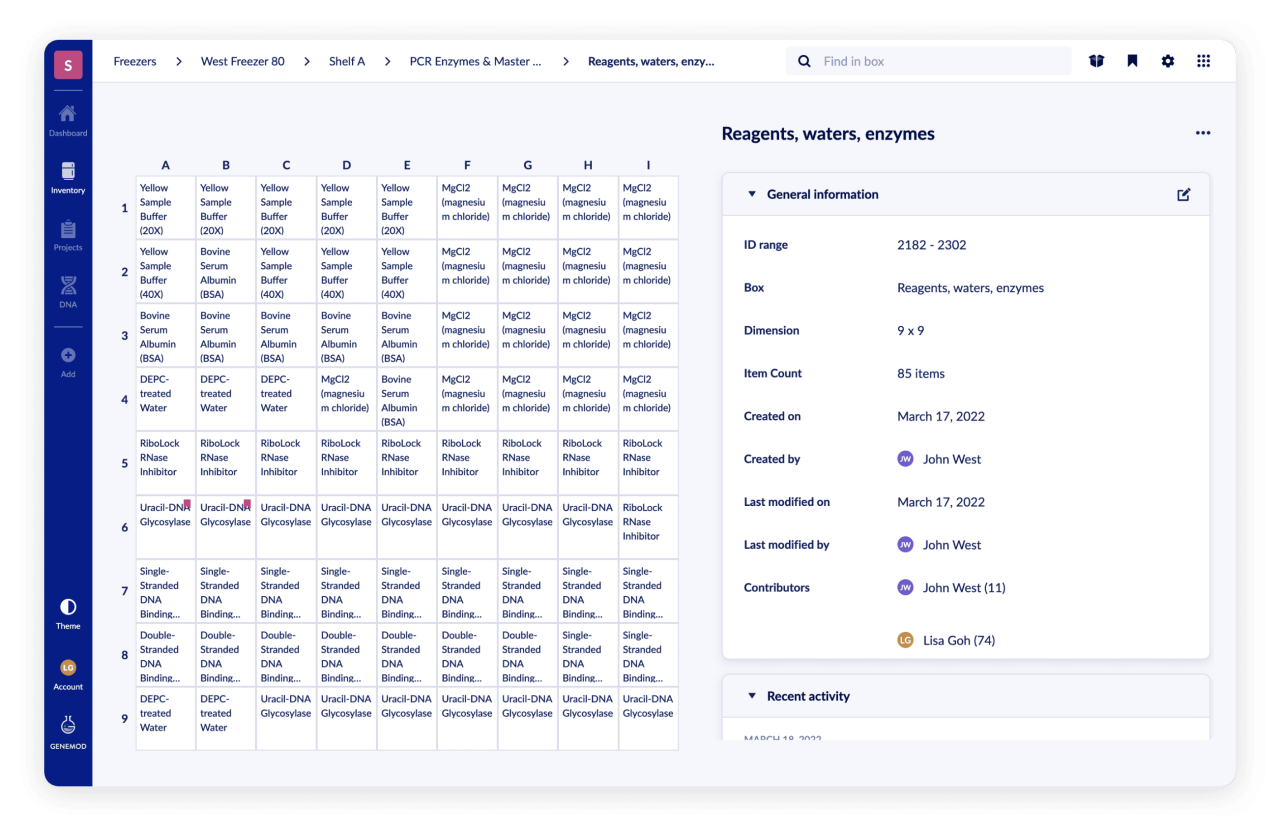
Task: Open the Inventory sidebar icon
Action: click(x=68, y=171)
